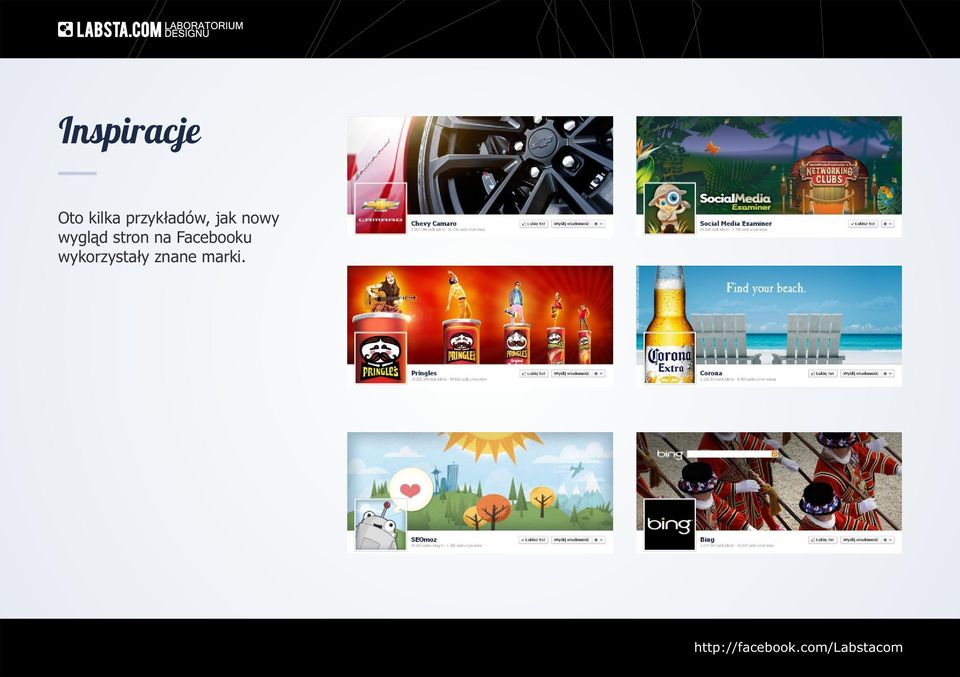Screen dimensions: 960x677
Task: Select the Pringles cover photo
Action: 480,315
